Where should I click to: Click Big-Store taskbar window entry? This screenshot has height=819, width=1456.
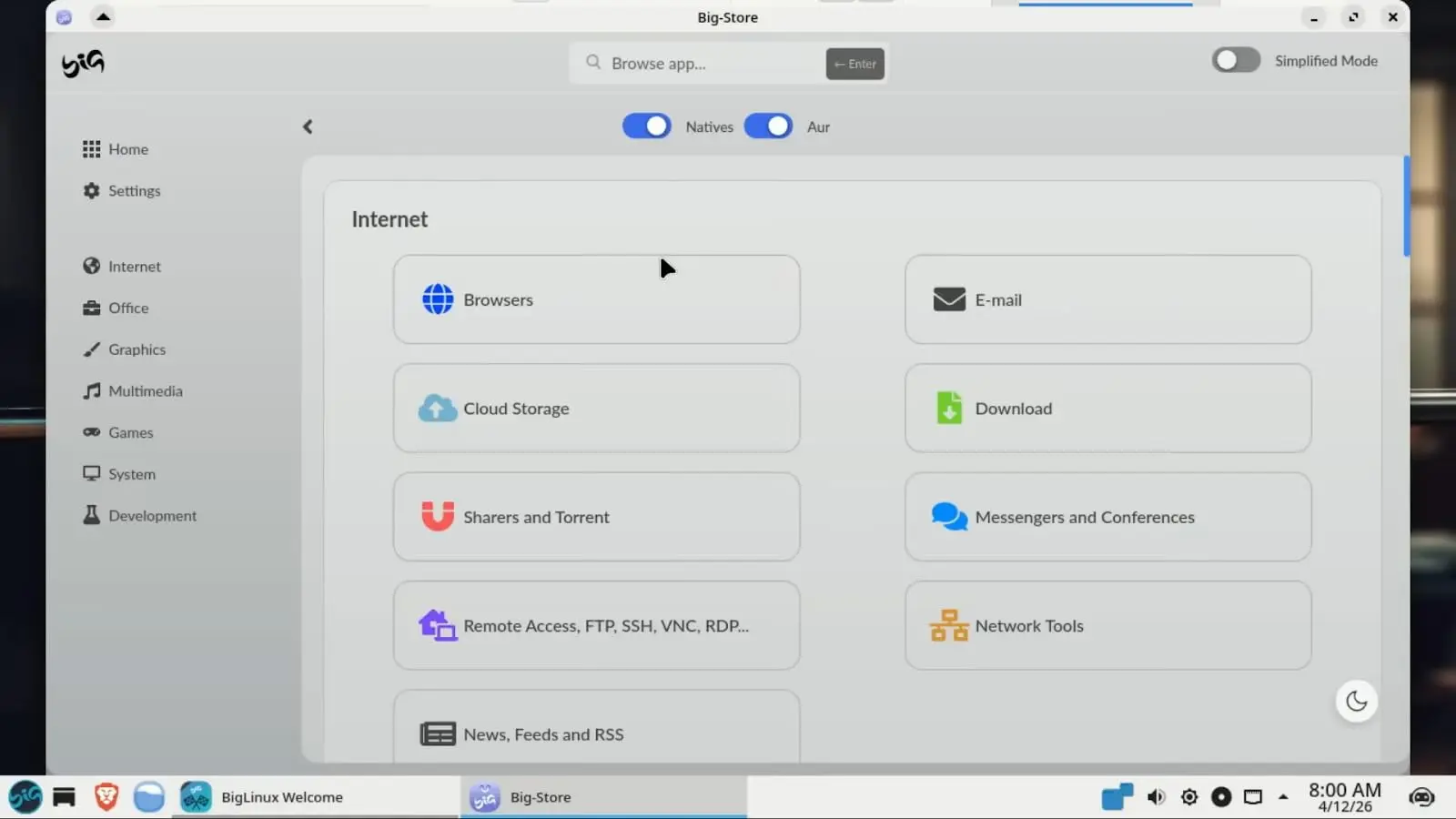tap(603, 797)
